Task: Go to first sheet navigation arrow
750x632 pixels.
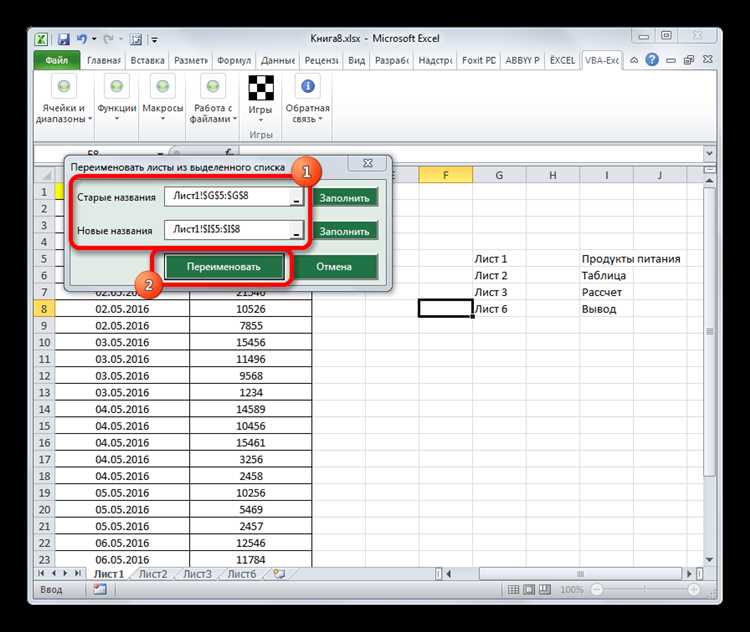Action: pos(41,573)
